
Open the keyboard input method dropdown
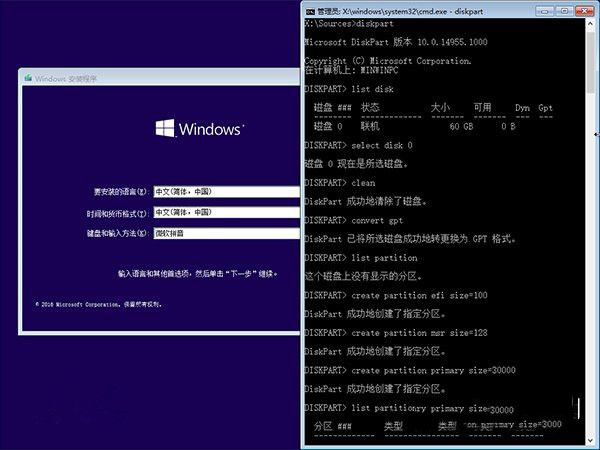[227, 233]
